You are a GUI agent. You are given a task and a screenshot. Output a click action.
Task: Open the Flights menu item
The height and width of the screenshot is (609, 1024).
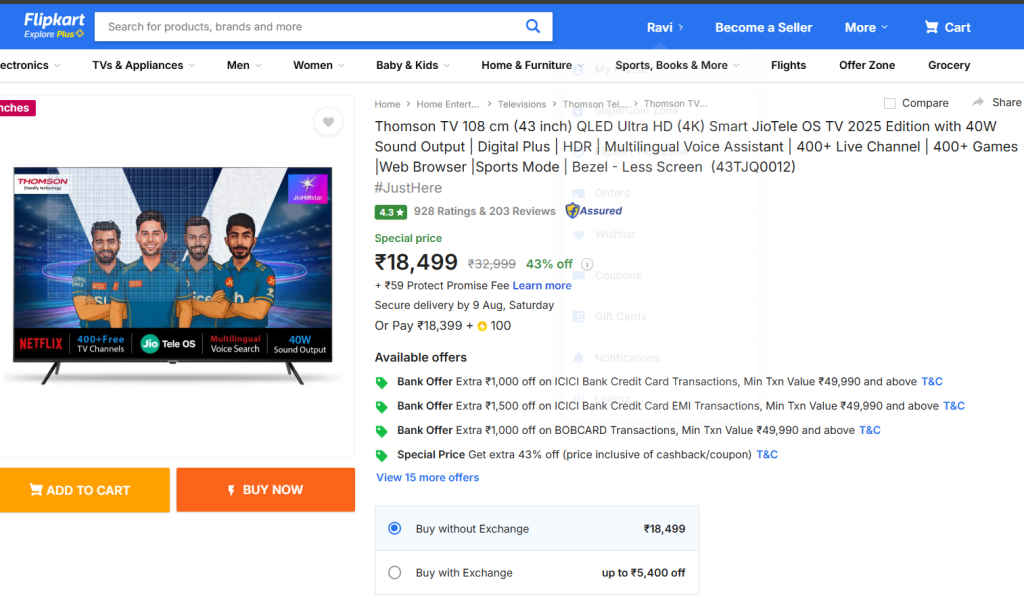click(788, 64)
